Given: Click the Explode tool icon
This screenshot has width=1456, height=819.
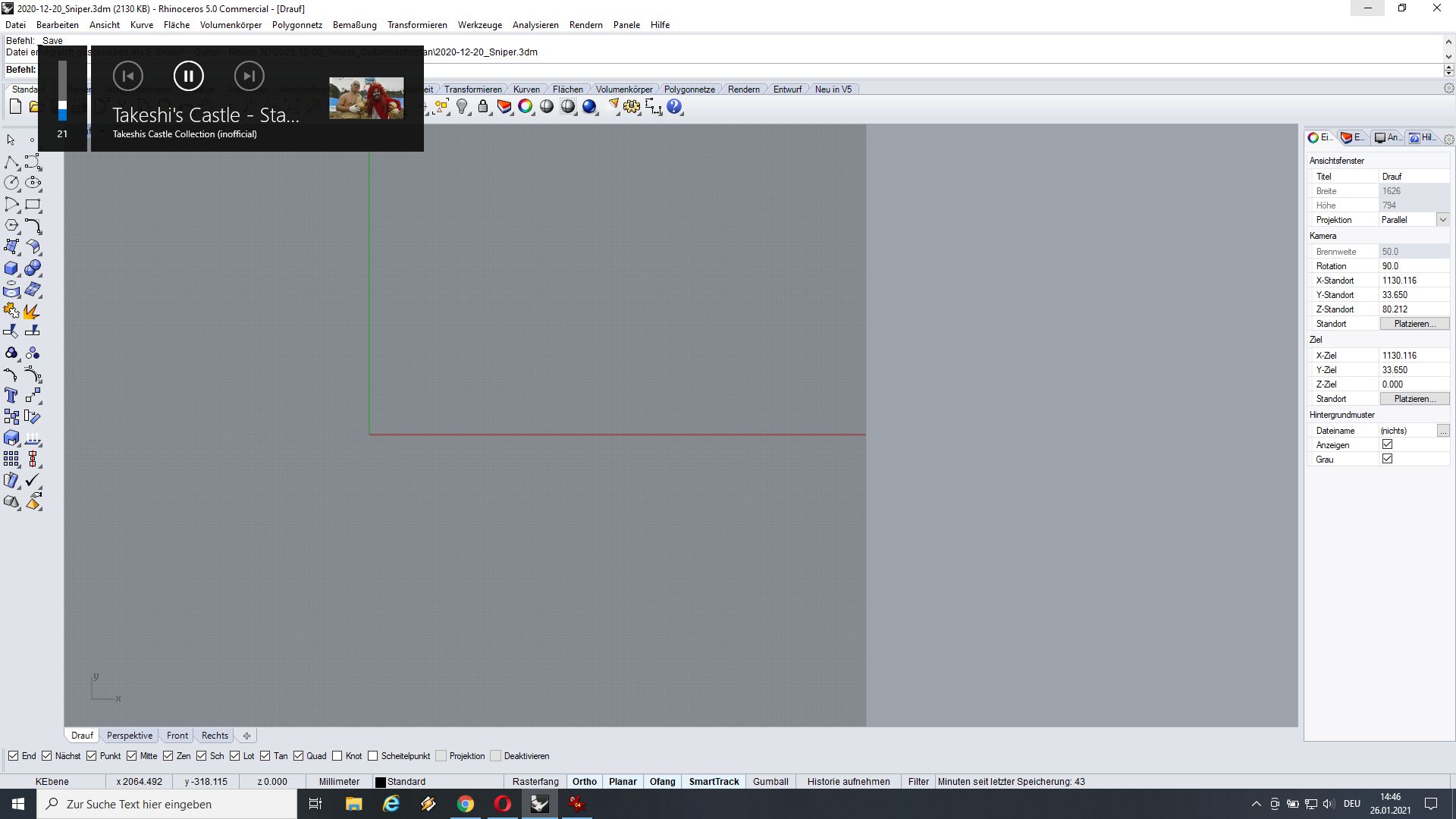Looking at the screenshot, I should (x=32, y=311).
